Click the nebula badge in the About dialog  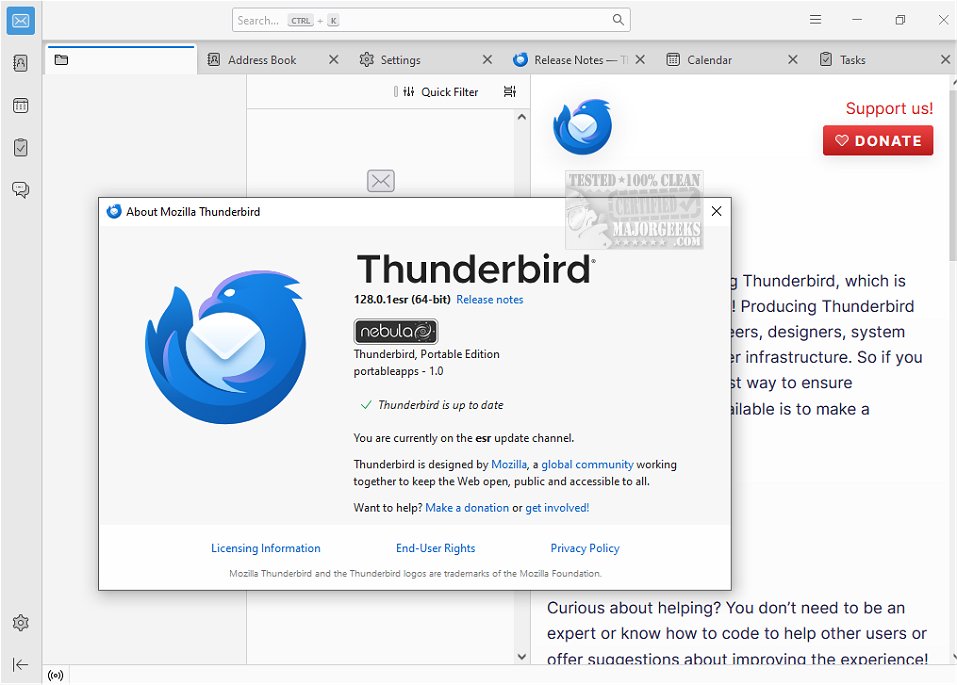tap(396, 332)
